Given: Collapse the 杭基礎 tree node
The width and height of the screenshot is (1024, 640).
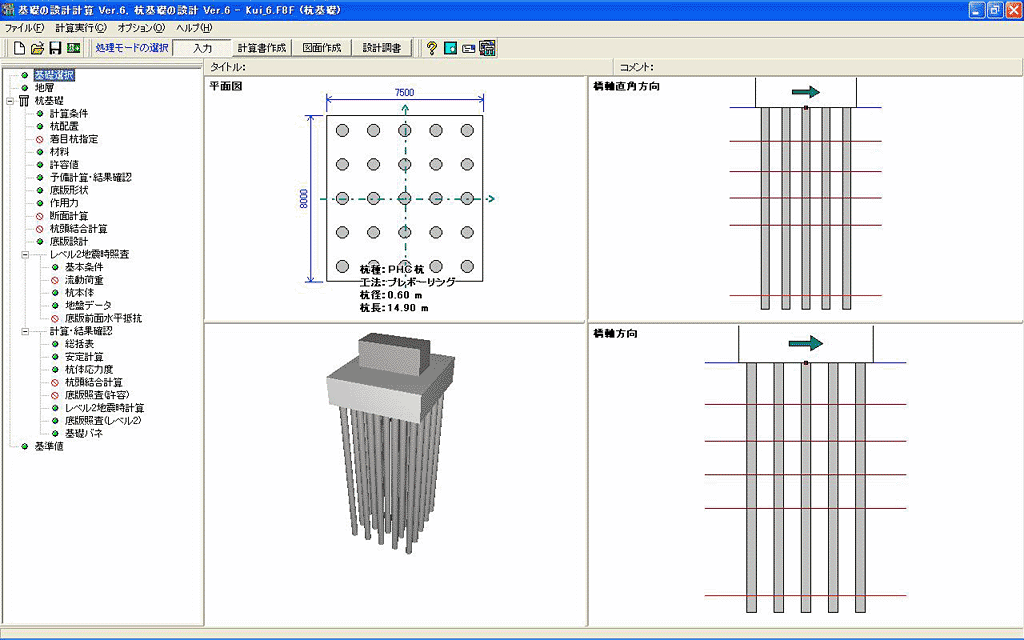Looking at the screenshot, I should (10, 101).
